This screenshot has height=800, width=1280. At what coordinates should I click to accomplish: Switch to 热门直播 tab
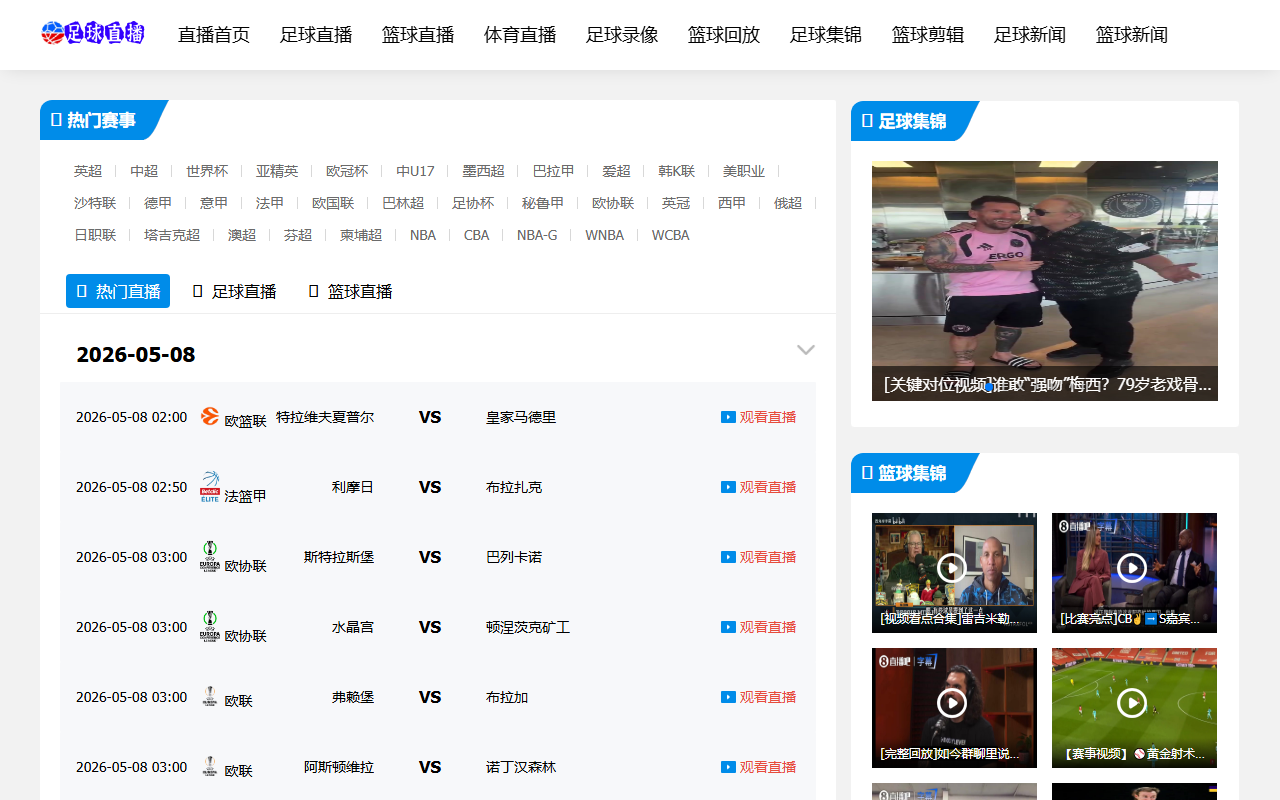tap(118, 291)
